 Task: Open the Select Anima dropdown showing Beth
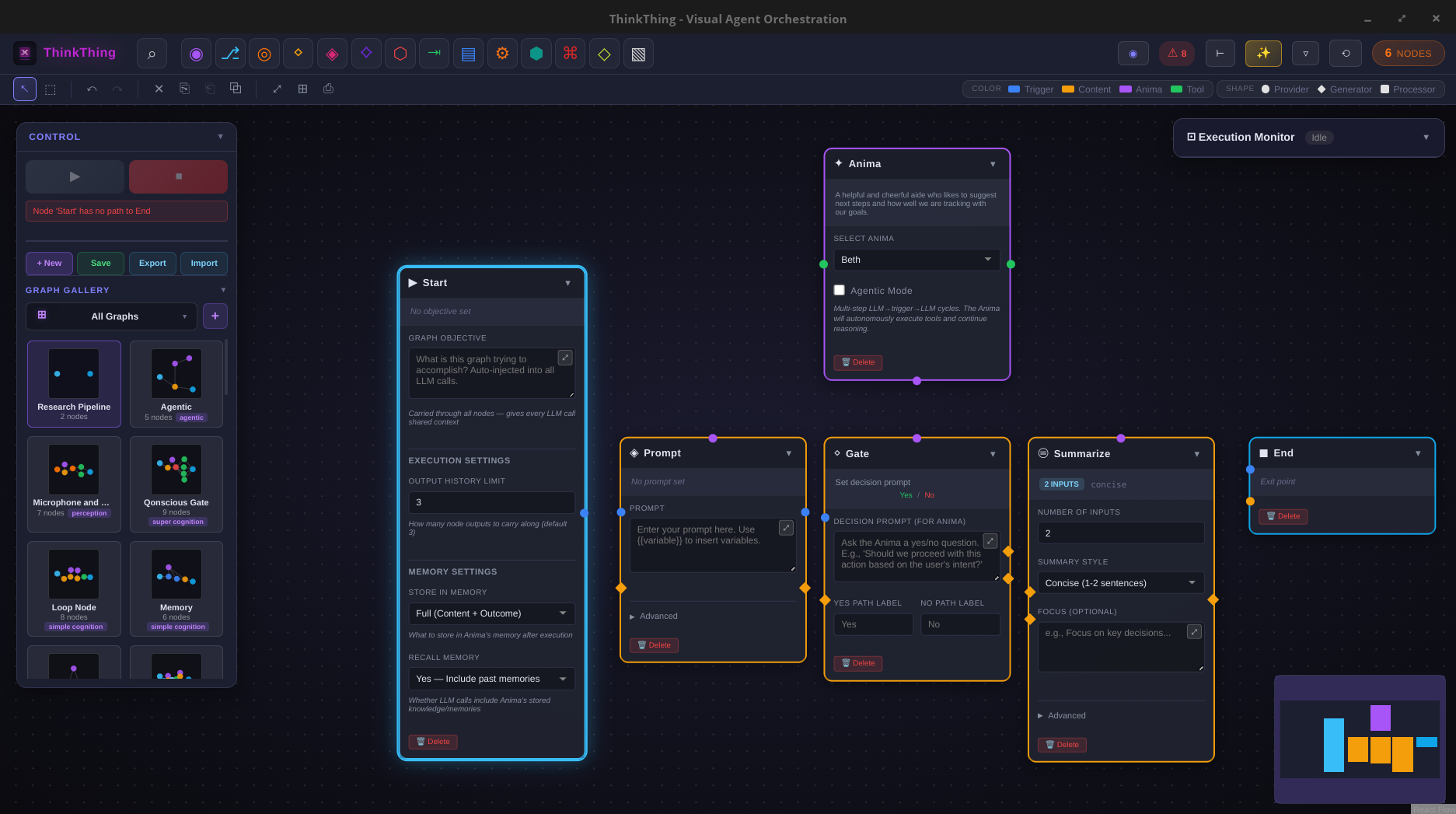917,260
